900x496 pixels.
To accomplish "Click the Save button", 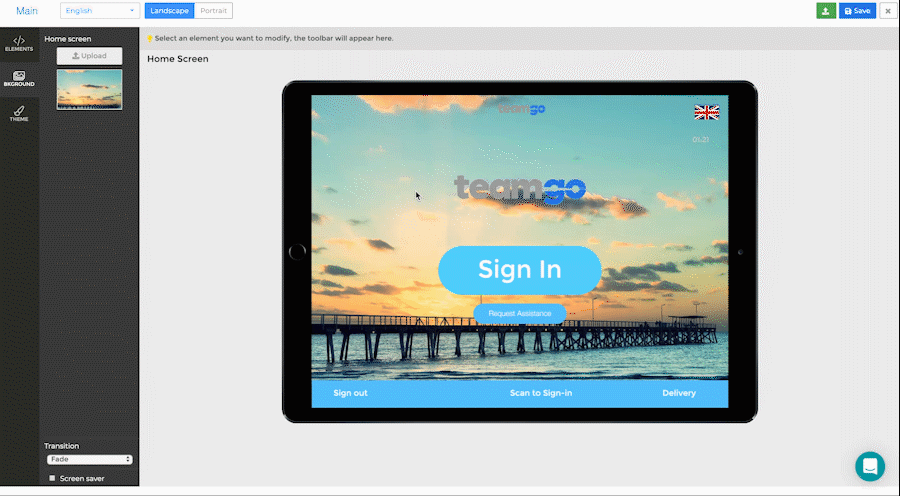I will 857,11.
